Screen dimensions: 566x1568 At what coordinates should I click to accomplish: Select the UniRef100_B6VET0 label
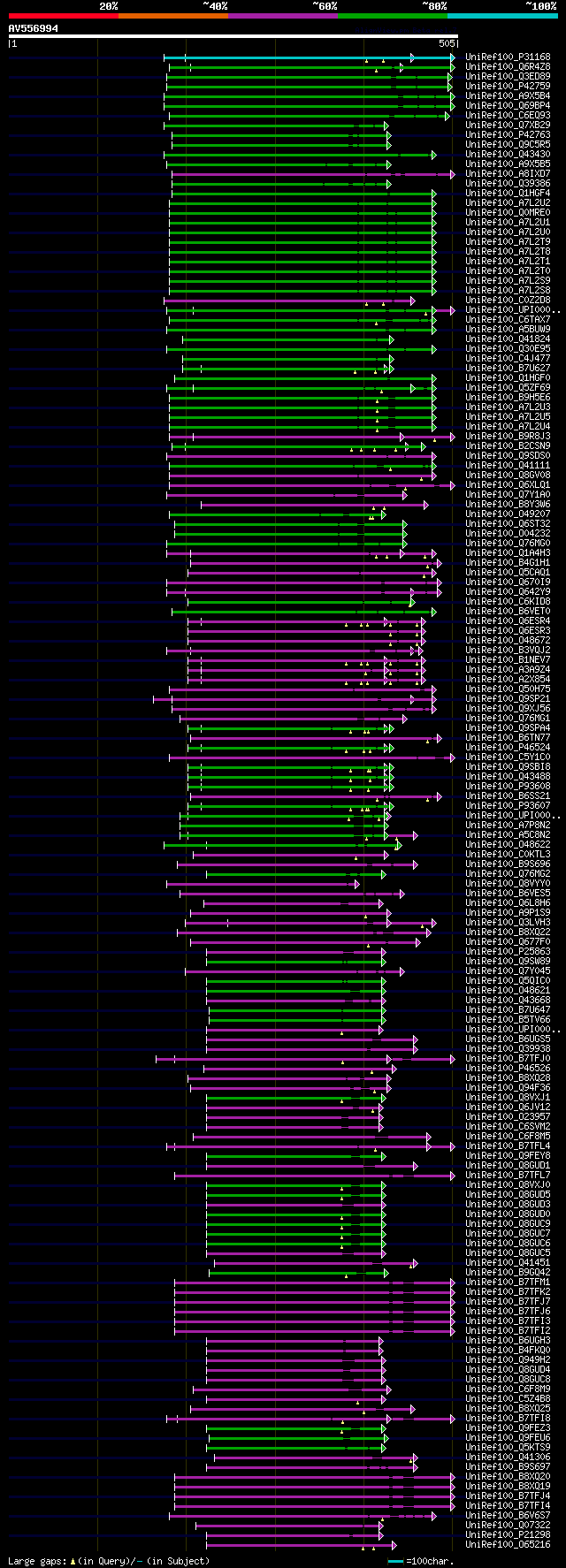(508, 612)
